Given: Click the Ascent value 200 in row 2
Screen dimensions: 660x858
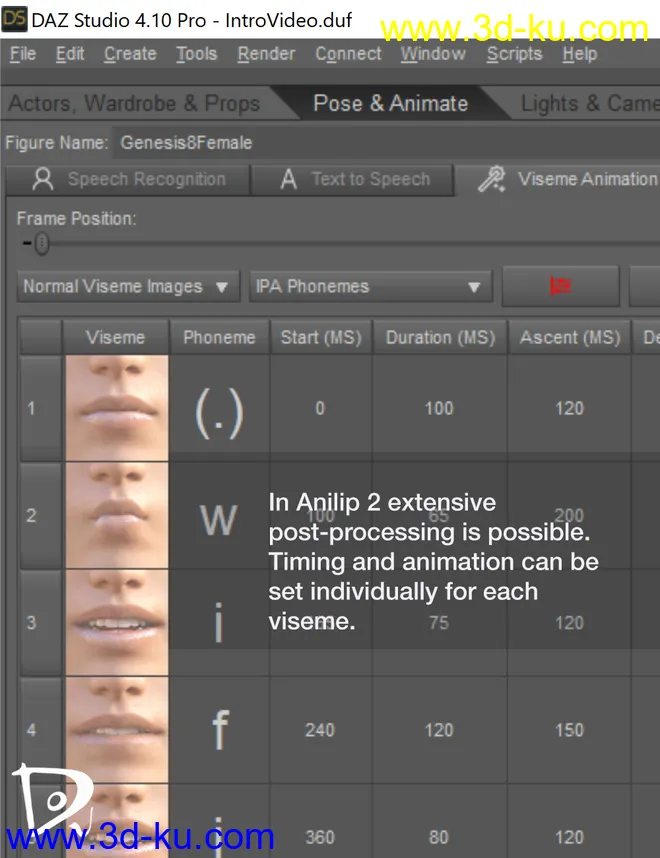Looking at the screenshot, I should click(x=569, y=515).
